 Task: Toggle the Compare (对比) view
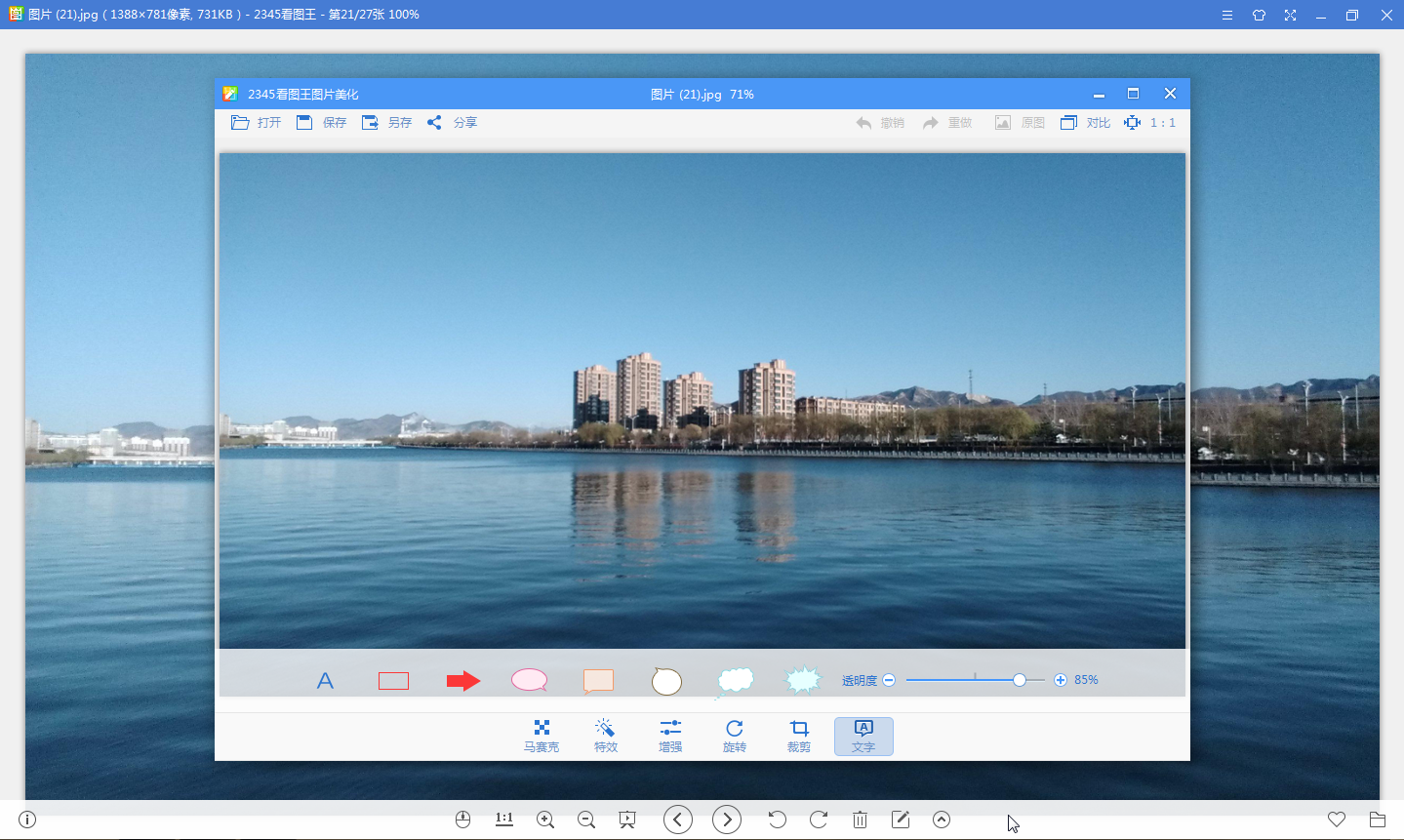point(1086,123)
